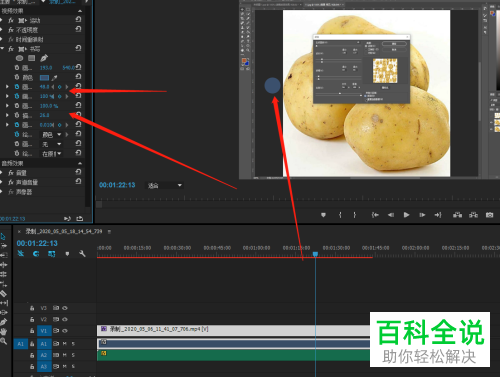500x377 pixels.
Task: Click the pen mask drawing icon
Action: (44, 58)
